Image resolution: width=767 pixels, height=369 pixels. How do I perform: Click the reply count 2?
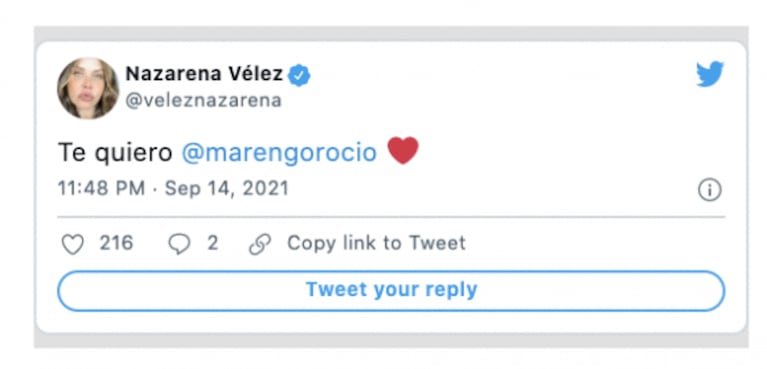[x=212, y=243]
